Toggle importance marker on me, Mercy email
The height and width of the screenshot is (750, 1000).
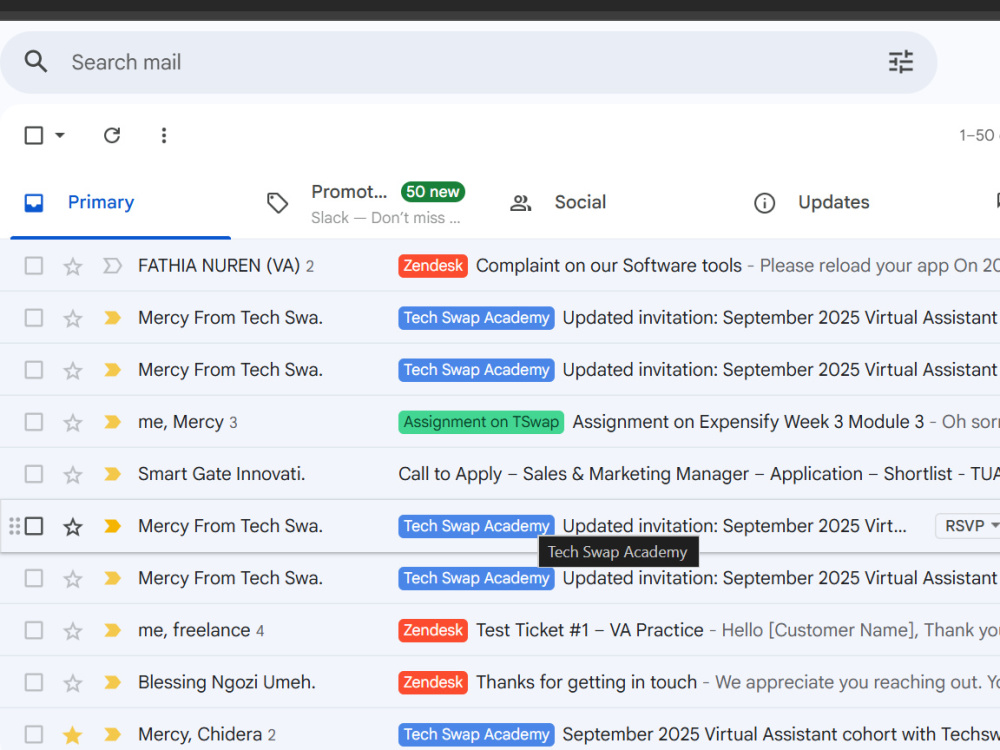(x=112, y=422)
